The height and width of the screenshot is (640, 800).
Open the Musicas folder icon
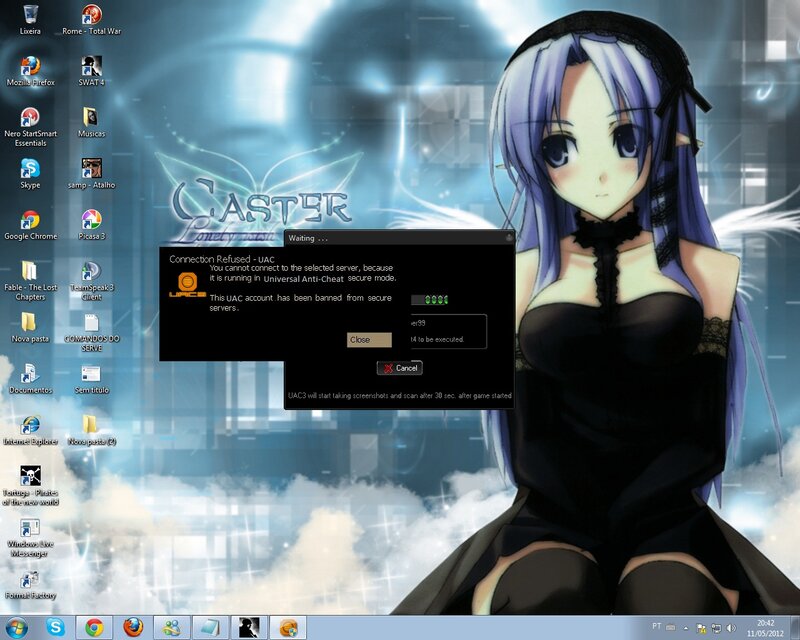point(91,122)
